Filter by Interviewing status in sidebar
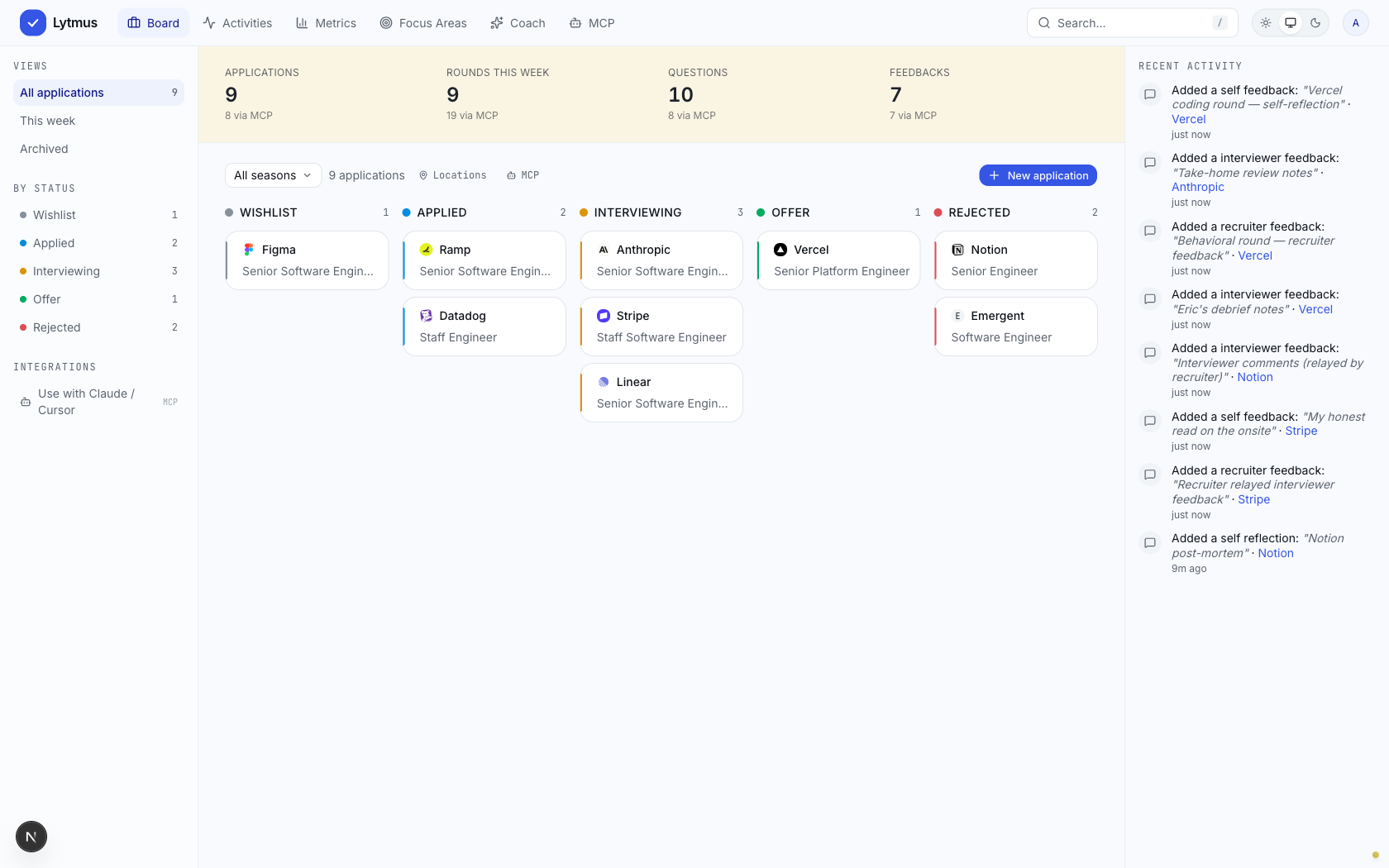 [98, 271]
